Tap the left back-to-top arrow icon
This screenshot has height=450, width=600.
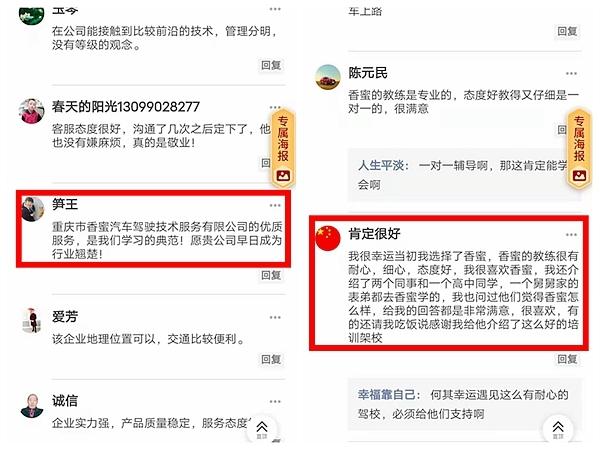pos(262,429)
